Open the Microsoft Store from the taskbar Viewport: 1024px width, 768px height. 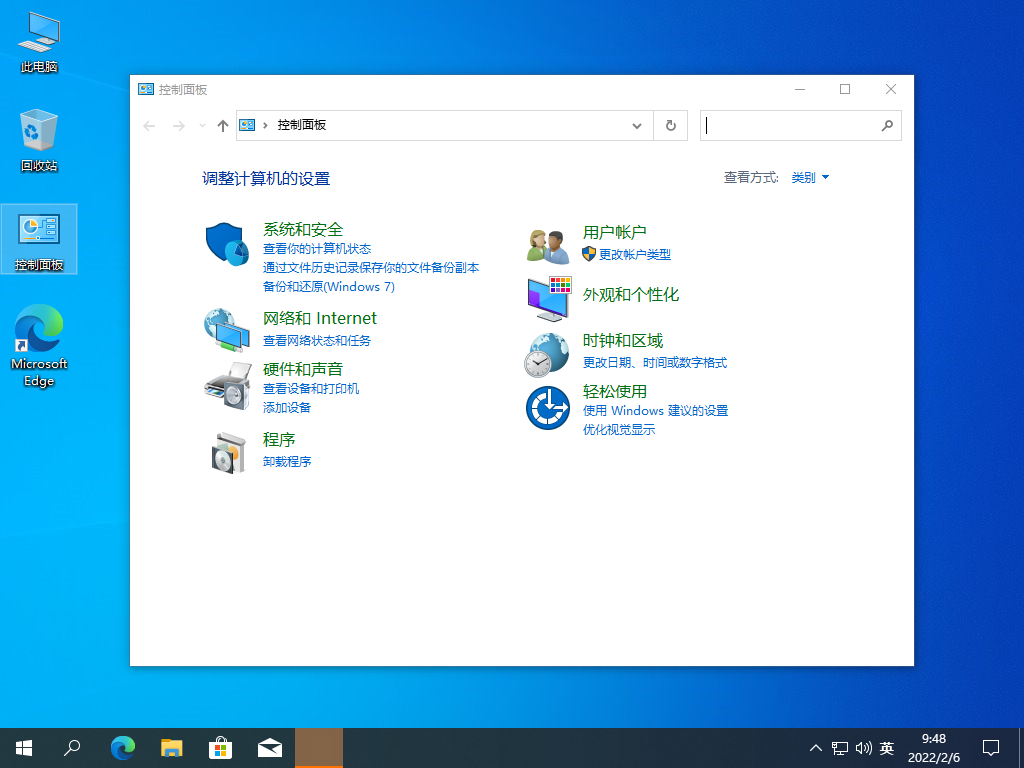click(x=220, y=747)
